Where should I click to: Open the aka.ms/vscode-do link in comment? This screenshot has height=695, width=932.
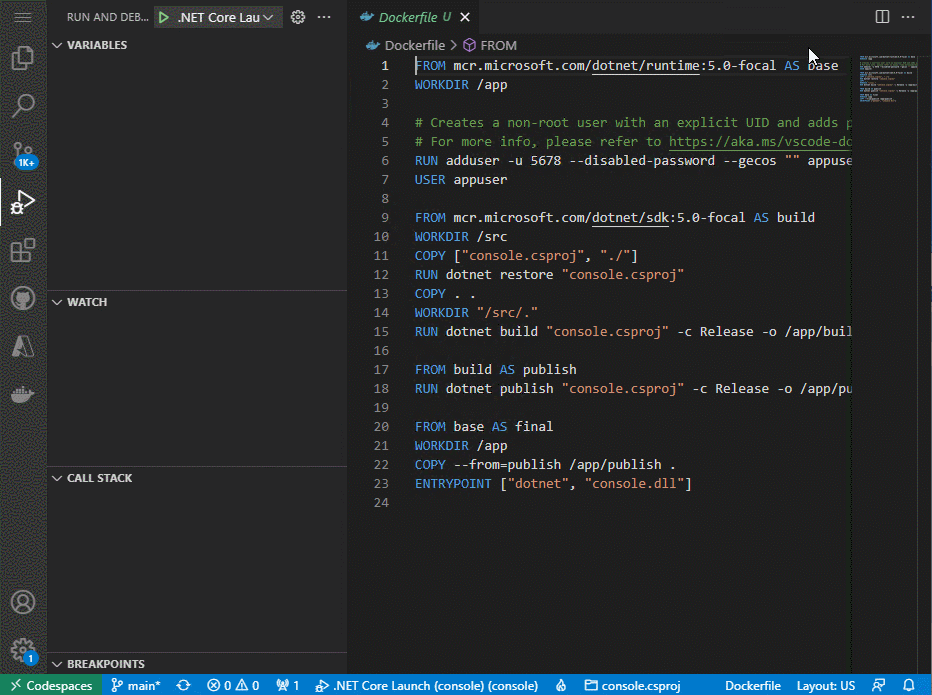[760, 141]
